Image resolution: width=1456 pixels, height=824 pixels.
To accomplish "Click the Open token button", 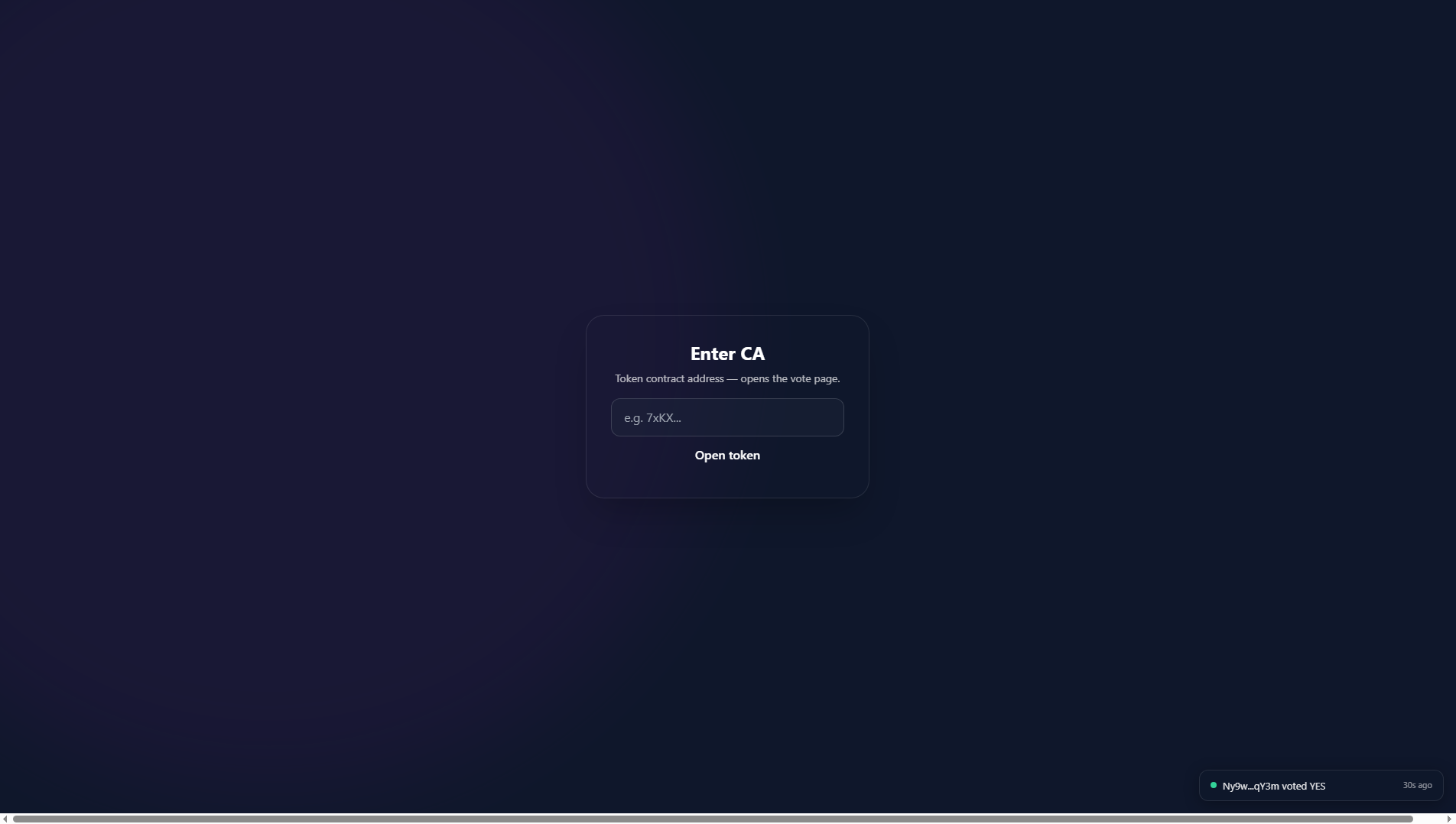I will click(727, 456).
